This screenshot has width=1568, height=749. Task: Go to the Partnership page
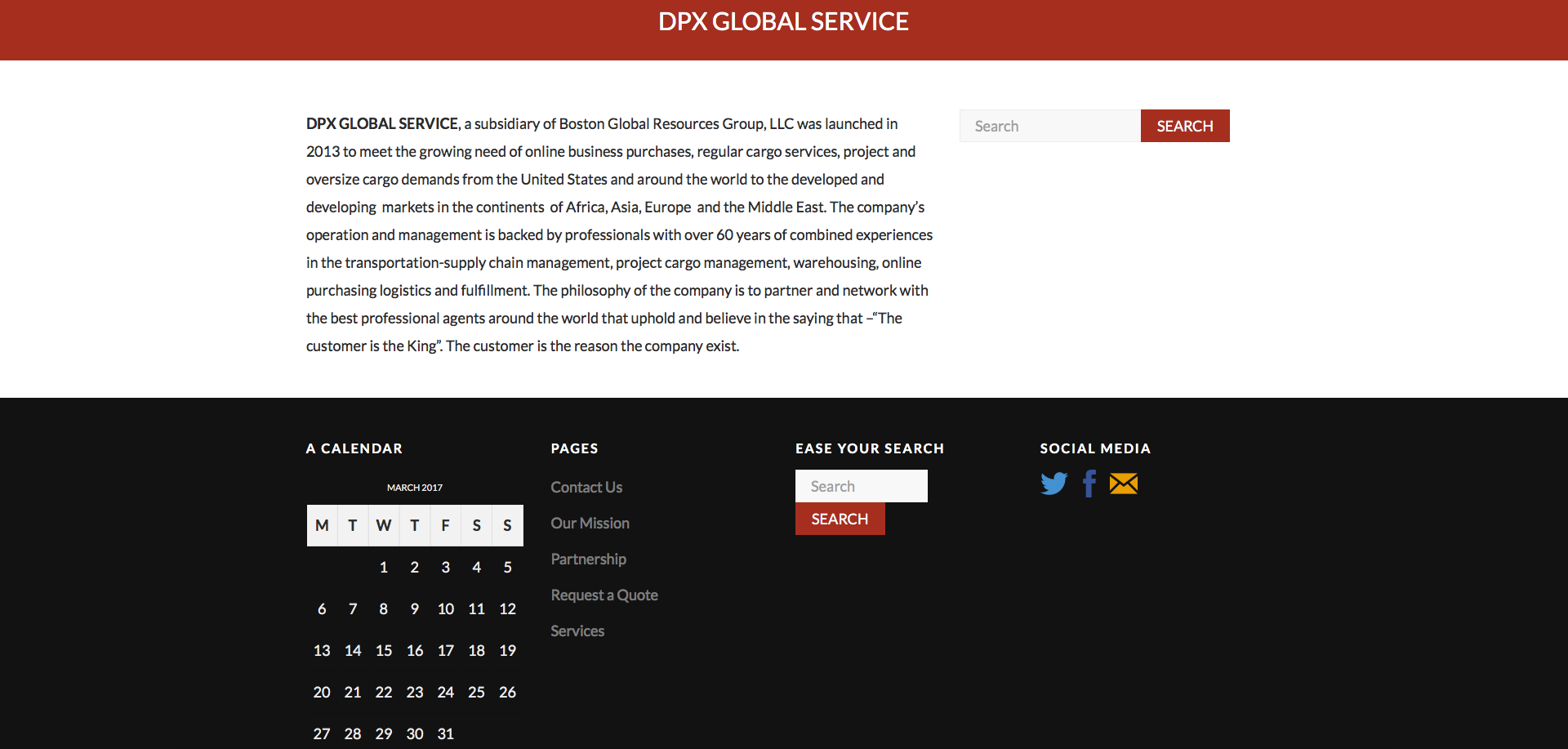click(588, 560)
